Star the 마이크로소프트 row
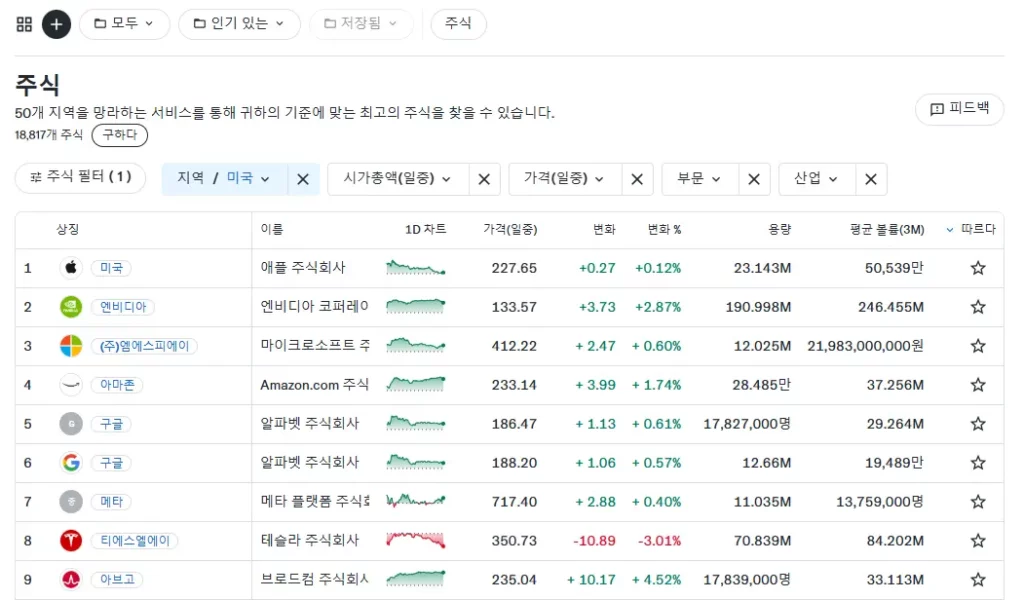 coord(978,346)
